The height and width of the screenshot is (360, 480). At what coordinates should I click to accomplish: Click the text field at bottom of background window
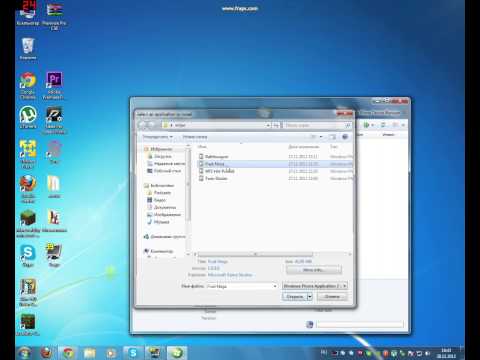(x=360, y=324)
